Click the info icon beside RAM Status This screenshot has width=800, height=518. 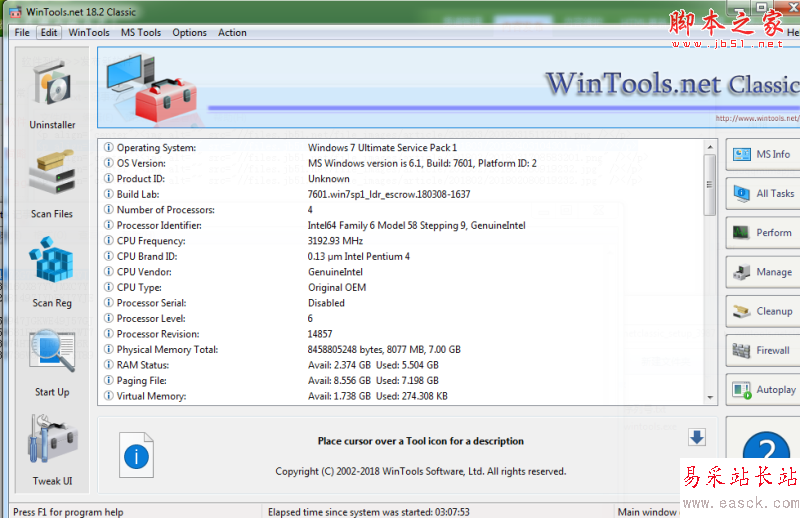click(x=109, y=364)
